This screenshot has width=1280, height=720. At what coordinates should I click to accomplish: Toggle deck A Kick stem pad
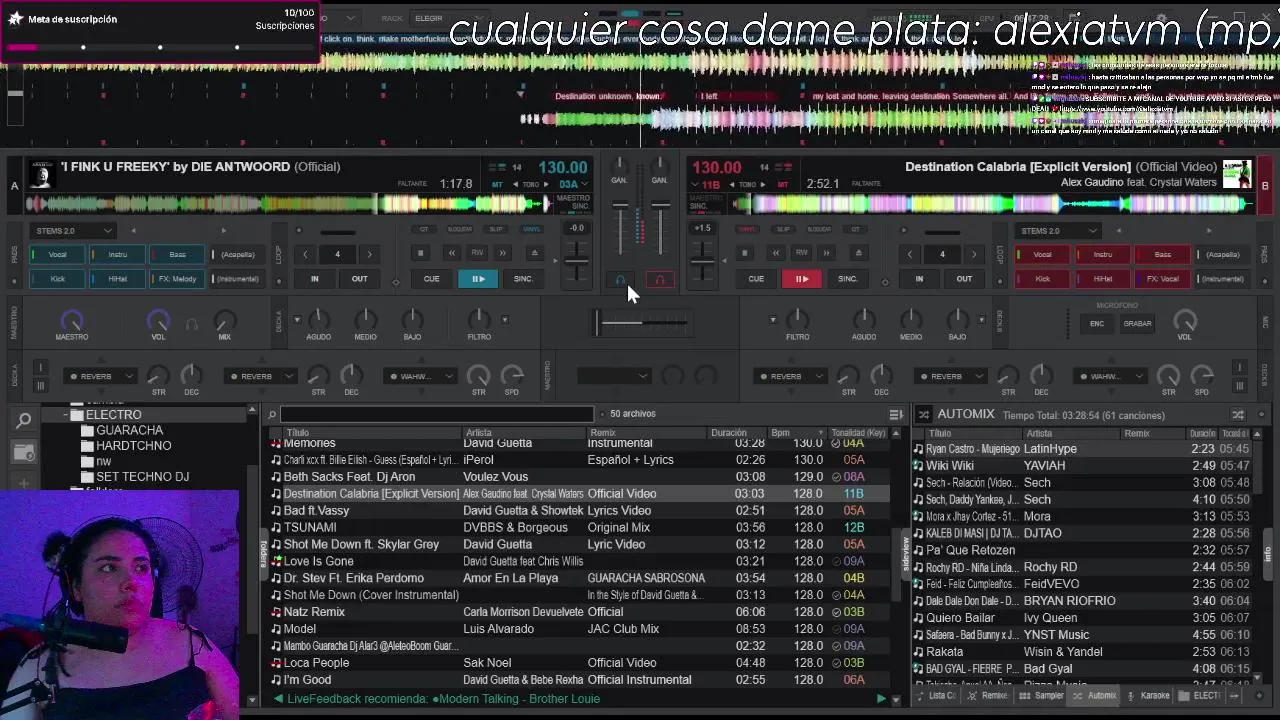[57, 279]
